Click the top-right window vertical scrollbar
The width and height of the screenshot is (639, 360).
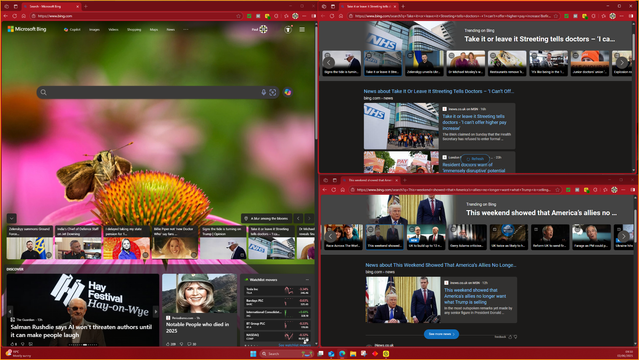coord(633,97)
